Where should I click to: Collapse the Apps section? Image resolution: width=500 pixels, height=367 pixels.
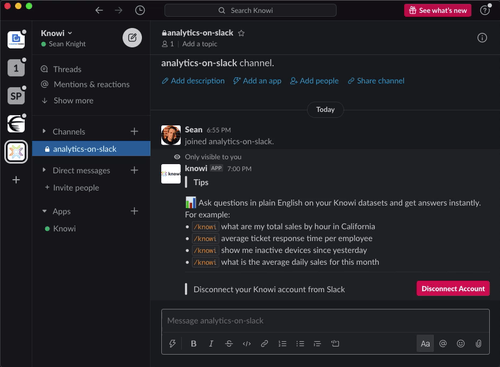pyautogui.click(x=44, y=211)
